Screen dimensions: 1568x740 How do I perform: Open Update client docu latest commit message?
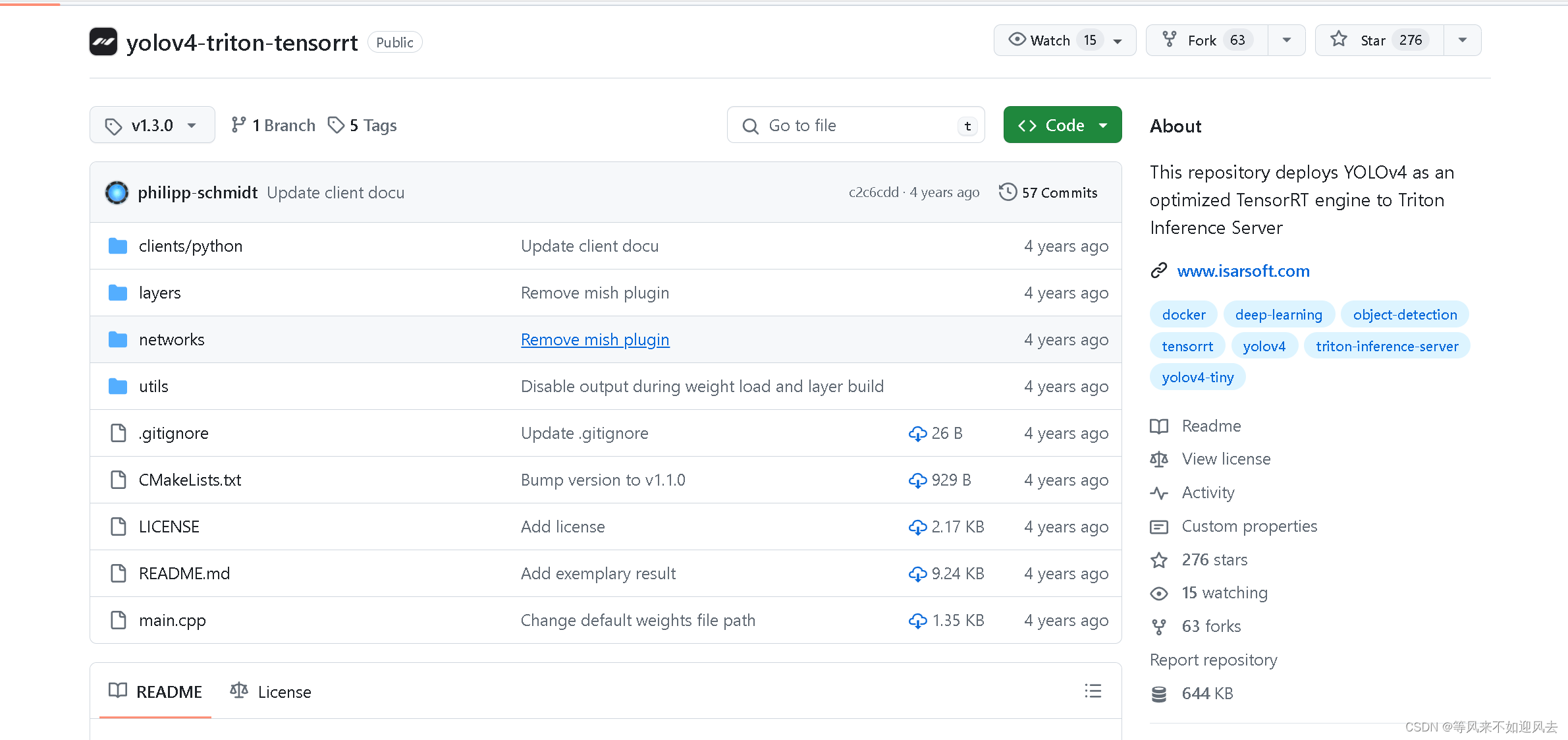tap(335, 192)
